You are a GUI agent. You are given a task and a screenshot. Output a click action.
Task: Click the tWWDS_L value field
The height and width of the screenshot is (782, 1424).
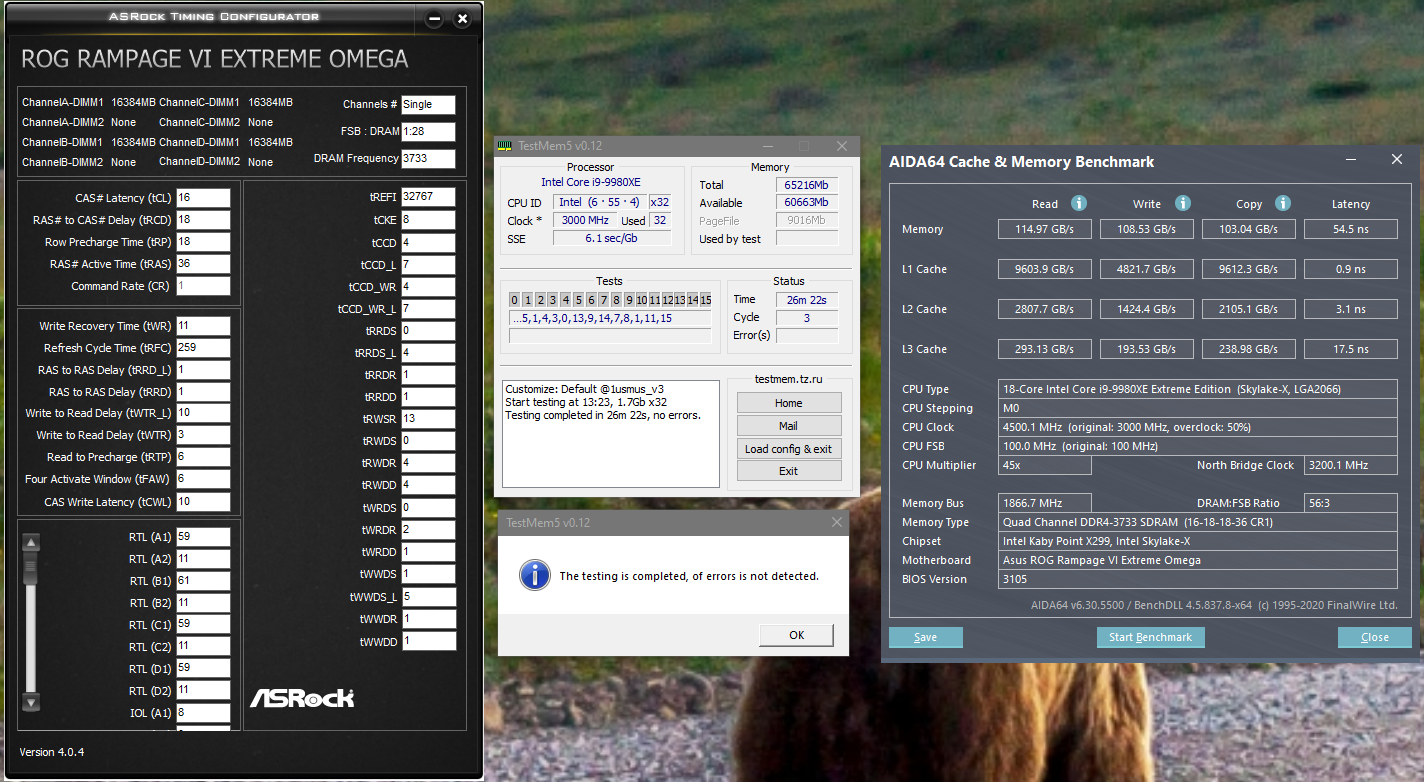(428, 597)
